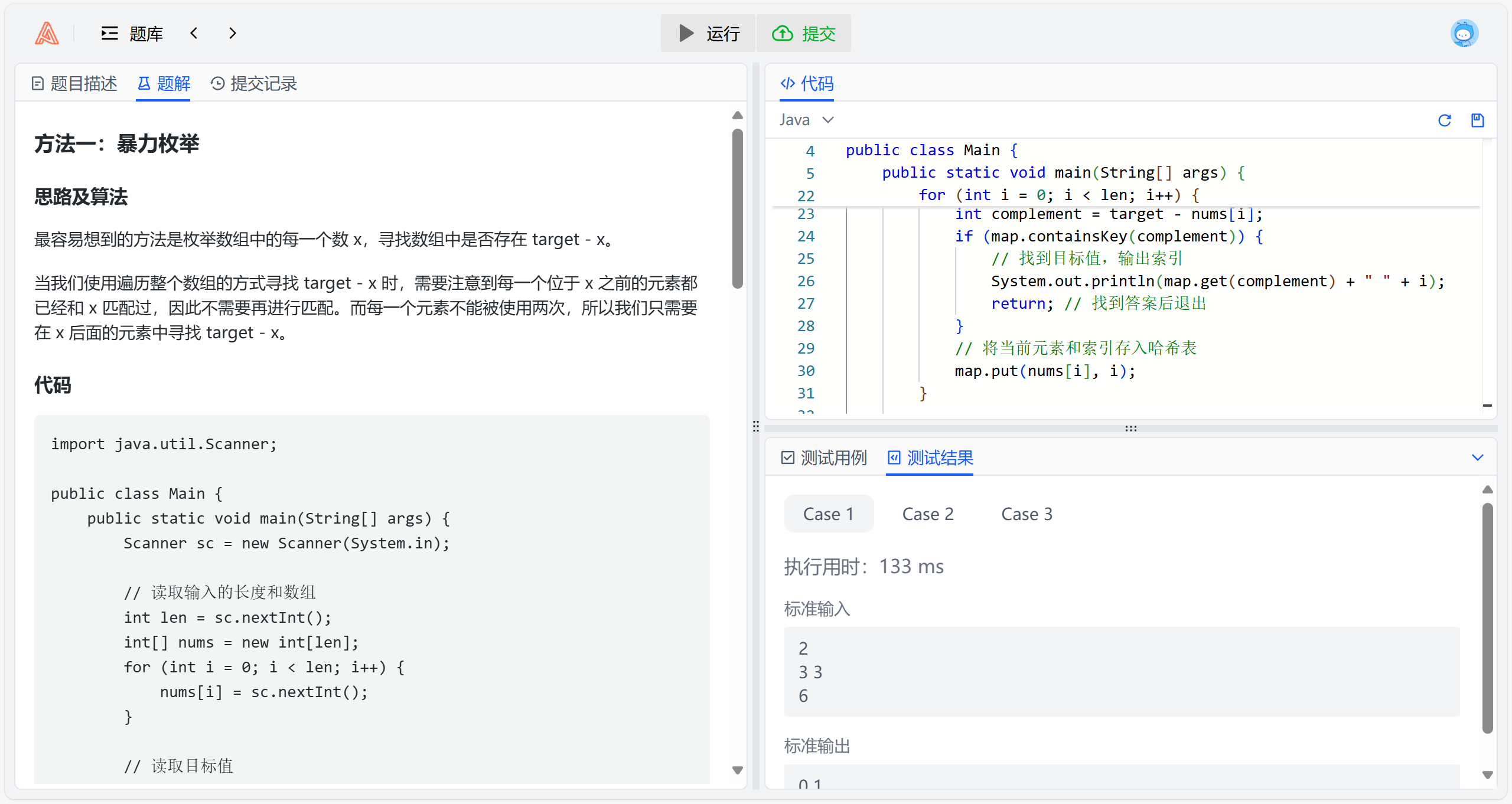Switch to the 测试用例 tab
Viewport: 1512px width, 804px height.
click(x=824, y=457)
